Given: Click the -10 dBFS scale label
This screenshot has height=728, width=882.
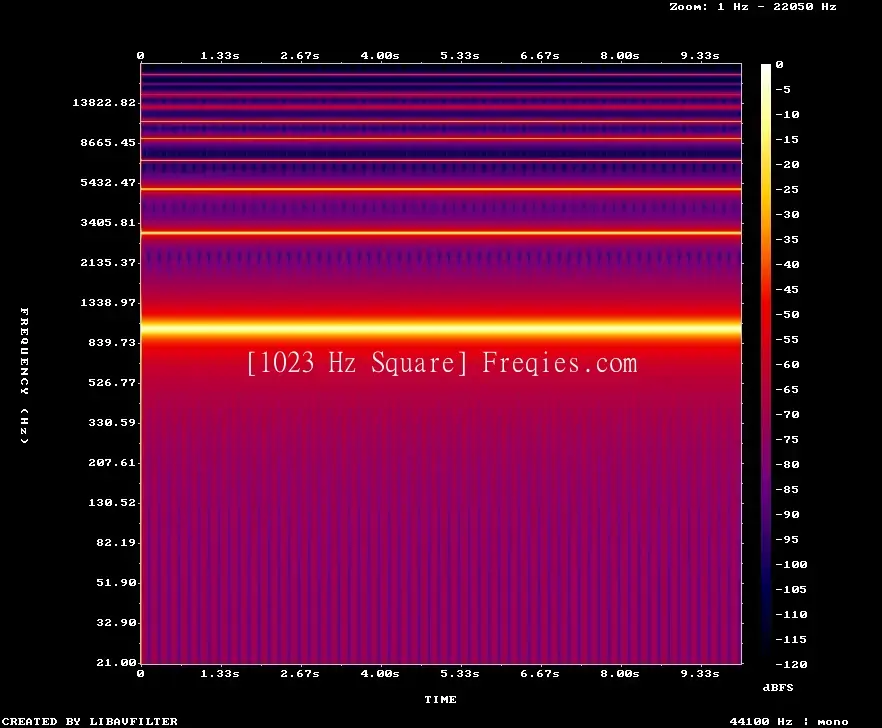Looking at the screenshot, I should (787, 114).
